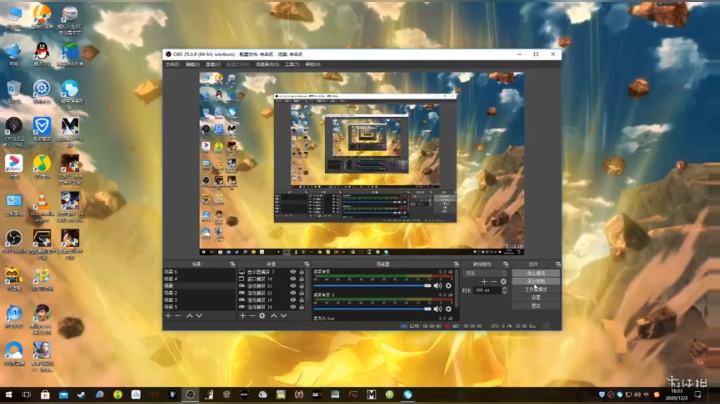Select scene 4 in Scenes list
The height and width of the screenshot is (404, 720).
[199, 279]
